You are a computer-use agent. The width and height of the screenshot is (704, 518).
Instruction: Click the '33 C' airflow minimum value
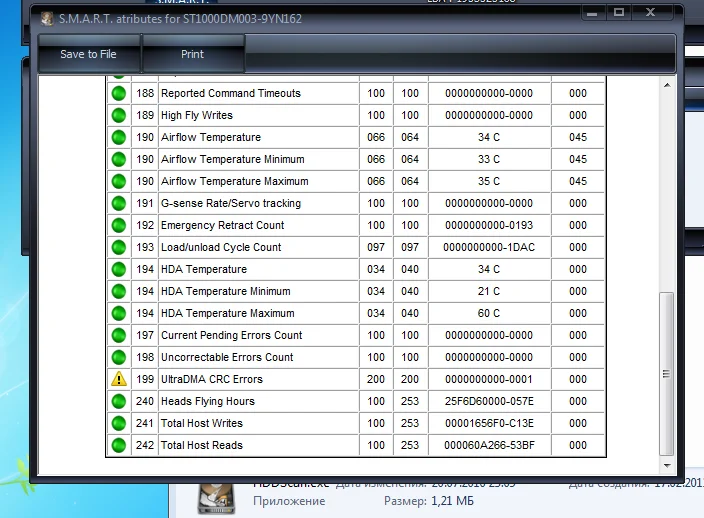[488, 159]
